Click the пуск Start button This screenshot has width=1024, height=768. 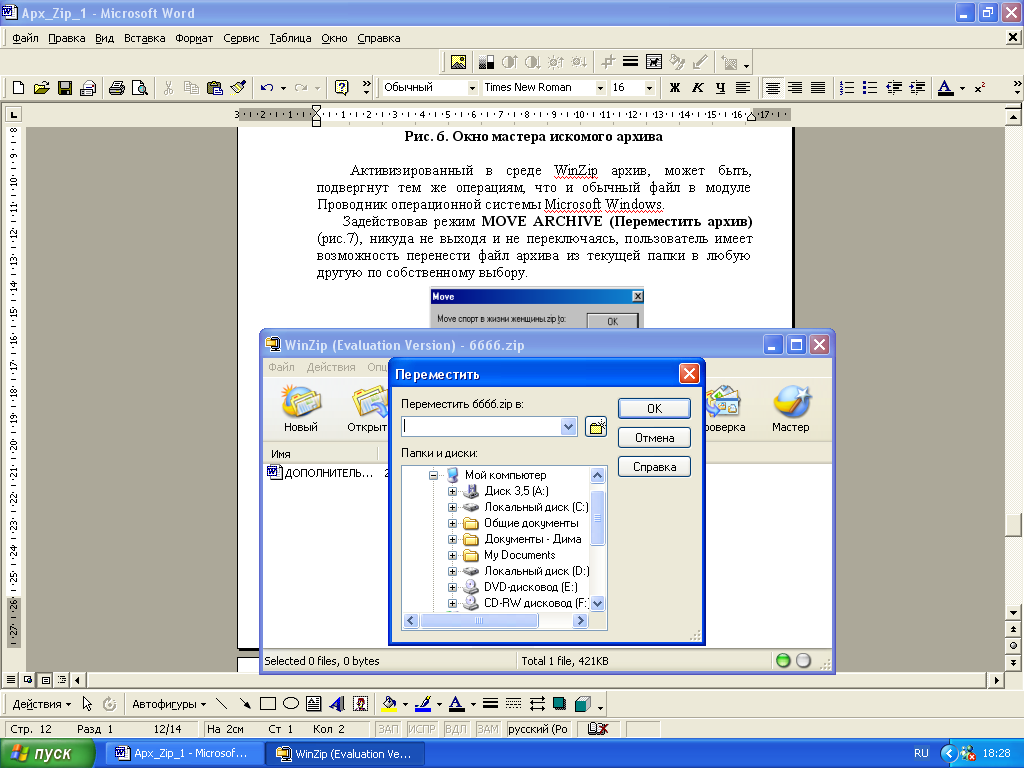pos(46,753)
